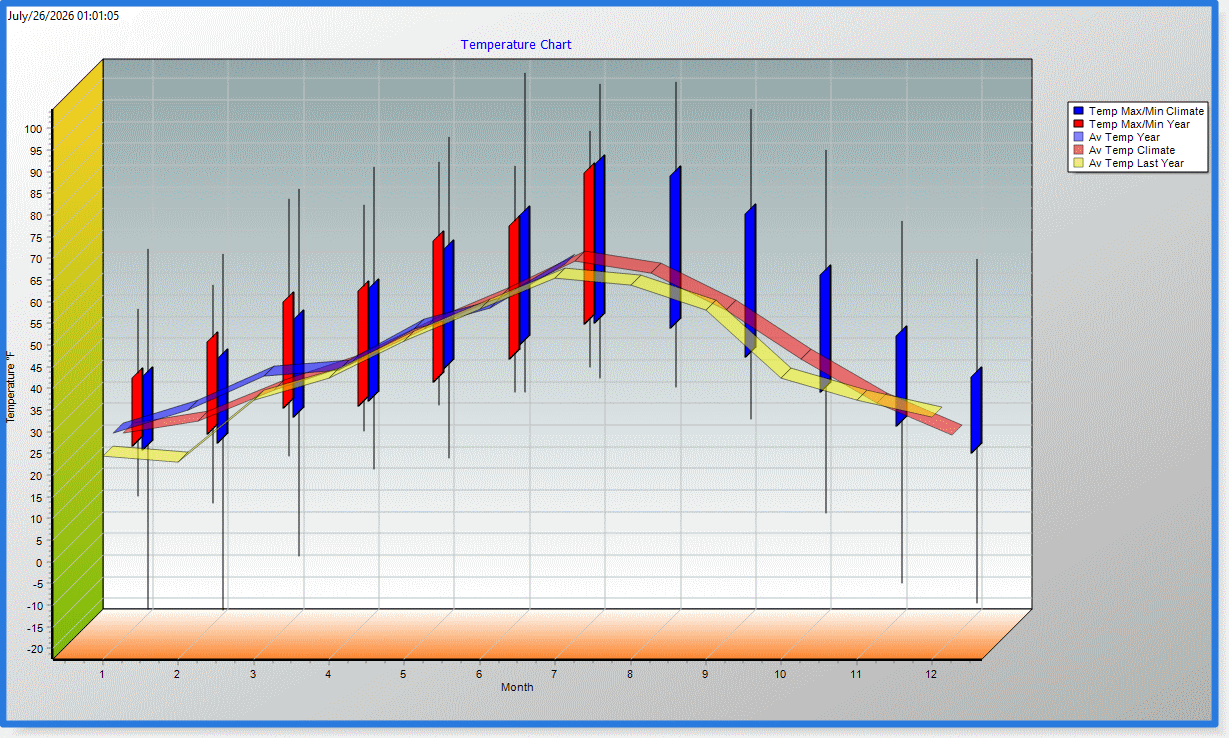Image resolution: width=1229 pixels, height=738 pixels.
Task: Click the Temperature Chart title
Action: (x=516, y=45)
